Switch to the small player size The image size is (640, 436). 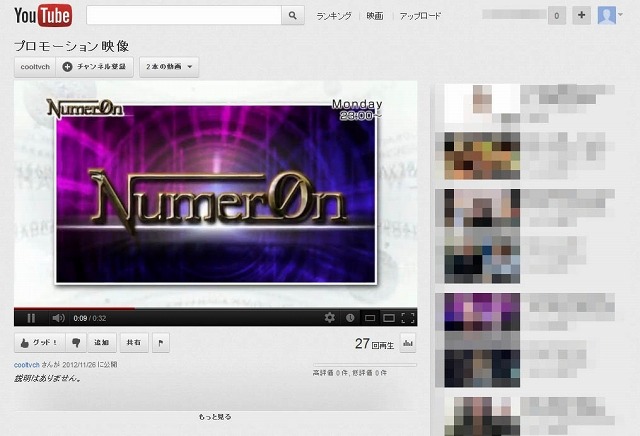click(370, 318)
